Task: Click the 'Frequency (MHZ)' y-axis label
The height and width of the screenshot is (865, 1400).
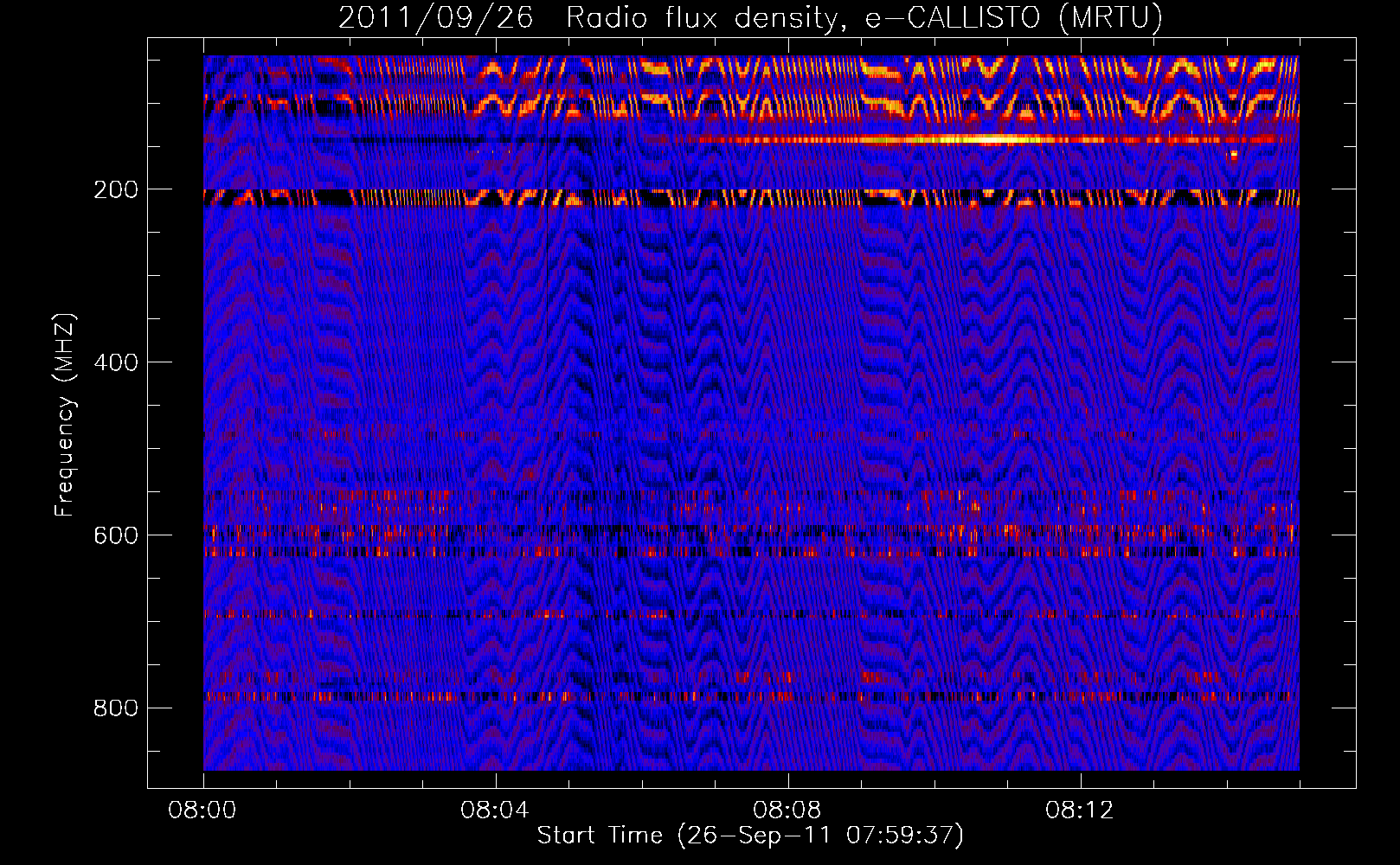Action: (x=65, y=415)
